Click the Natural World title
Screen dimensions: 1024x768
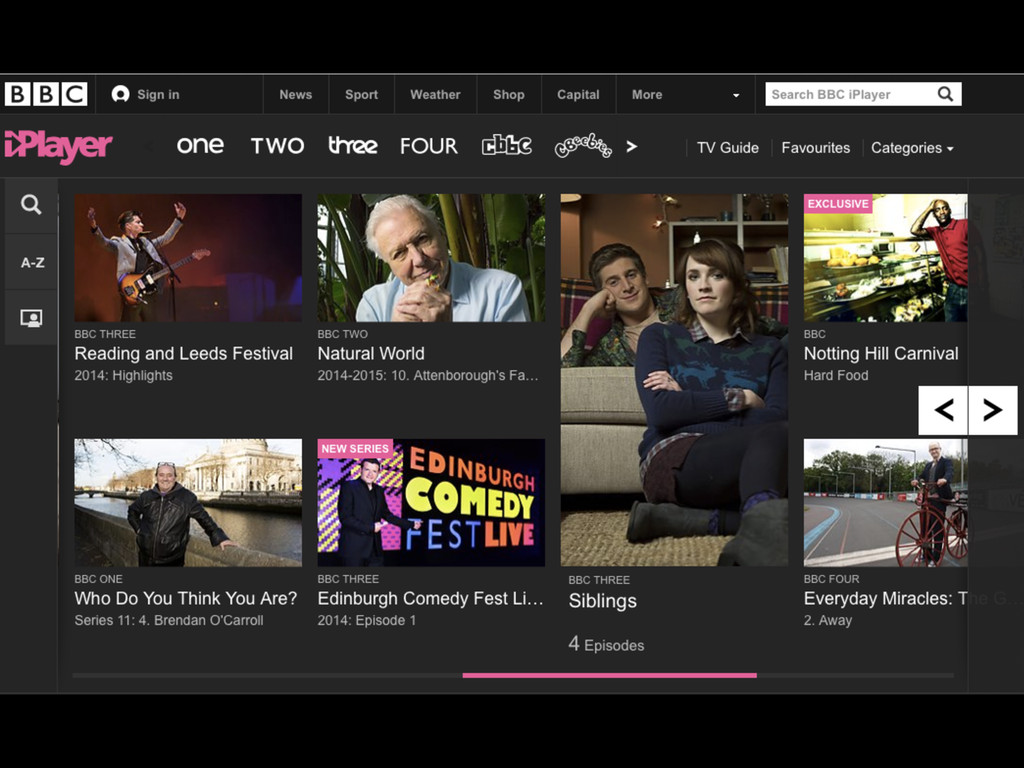click(371, 353)
